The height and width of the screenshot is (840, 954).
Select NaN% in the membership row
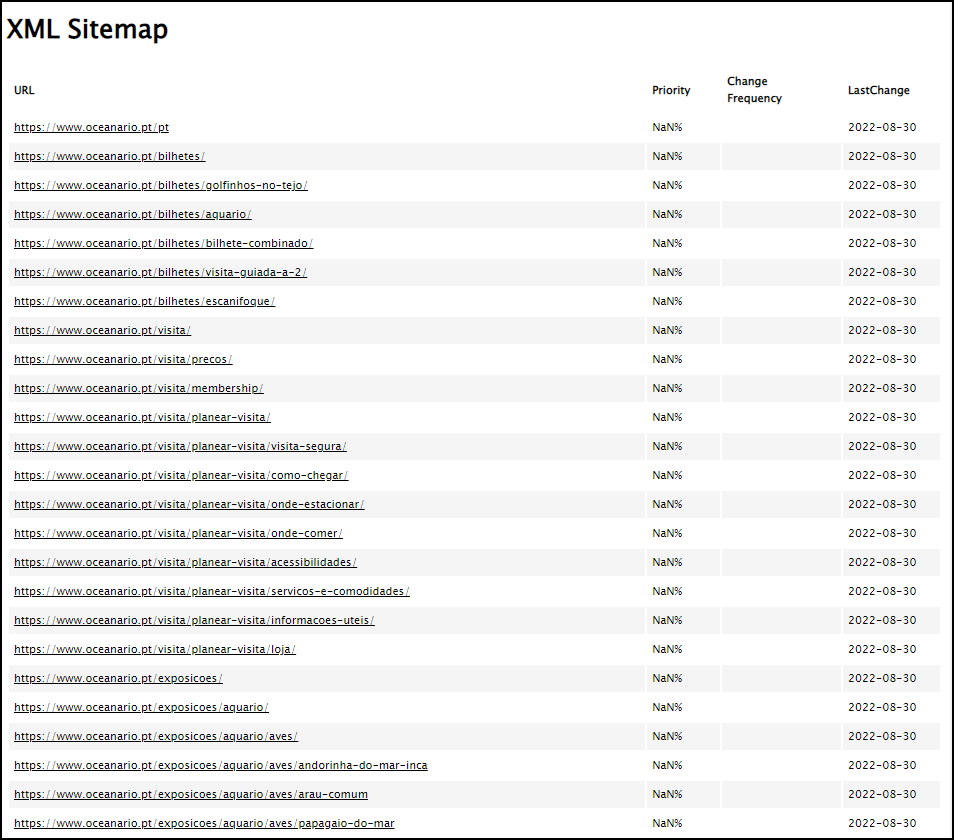[x=667, y=388]
